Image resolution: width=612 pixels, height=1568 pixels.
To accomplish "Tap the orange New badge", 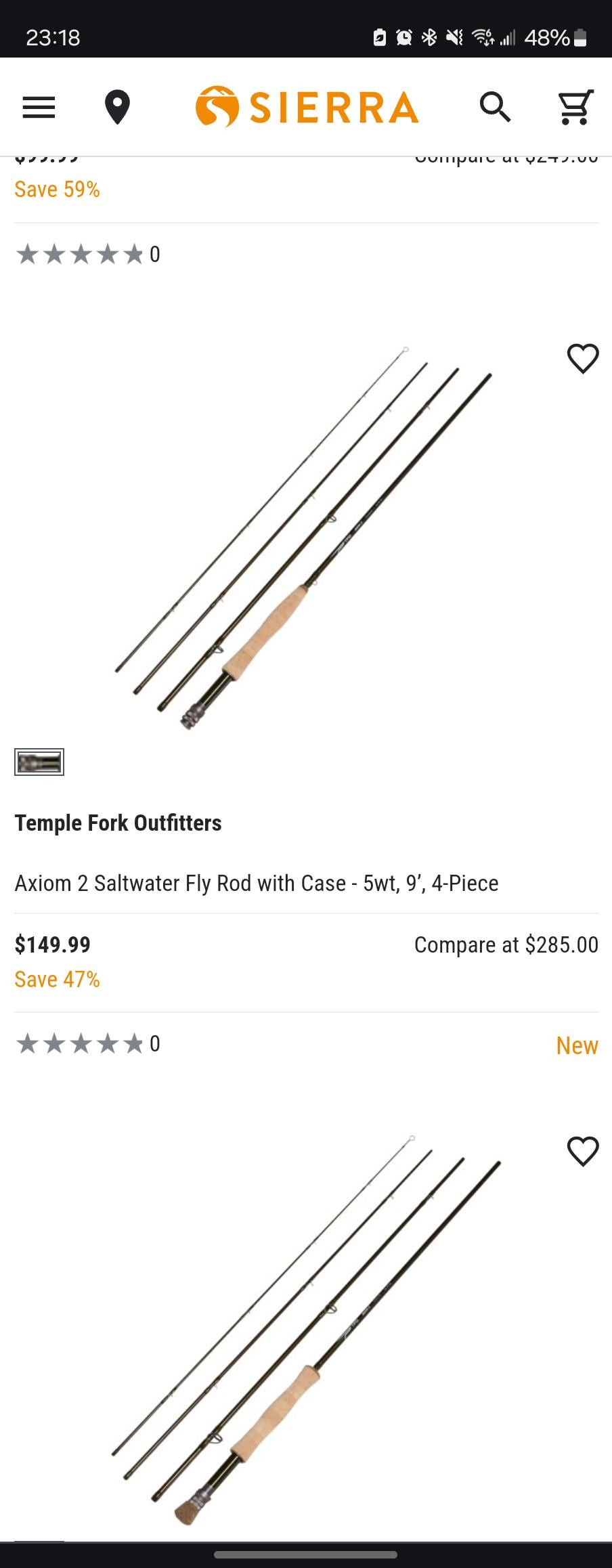I will tap(577, 1045).
